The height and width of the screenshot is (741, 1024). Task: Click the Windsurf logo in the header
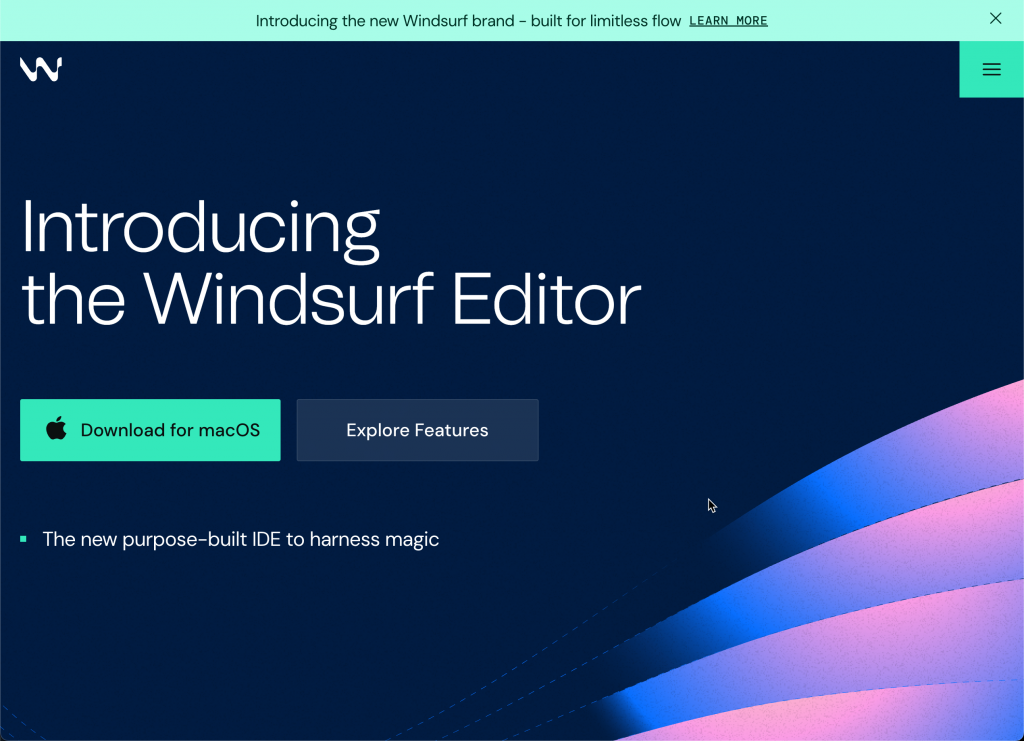click(x=41, y=69)
